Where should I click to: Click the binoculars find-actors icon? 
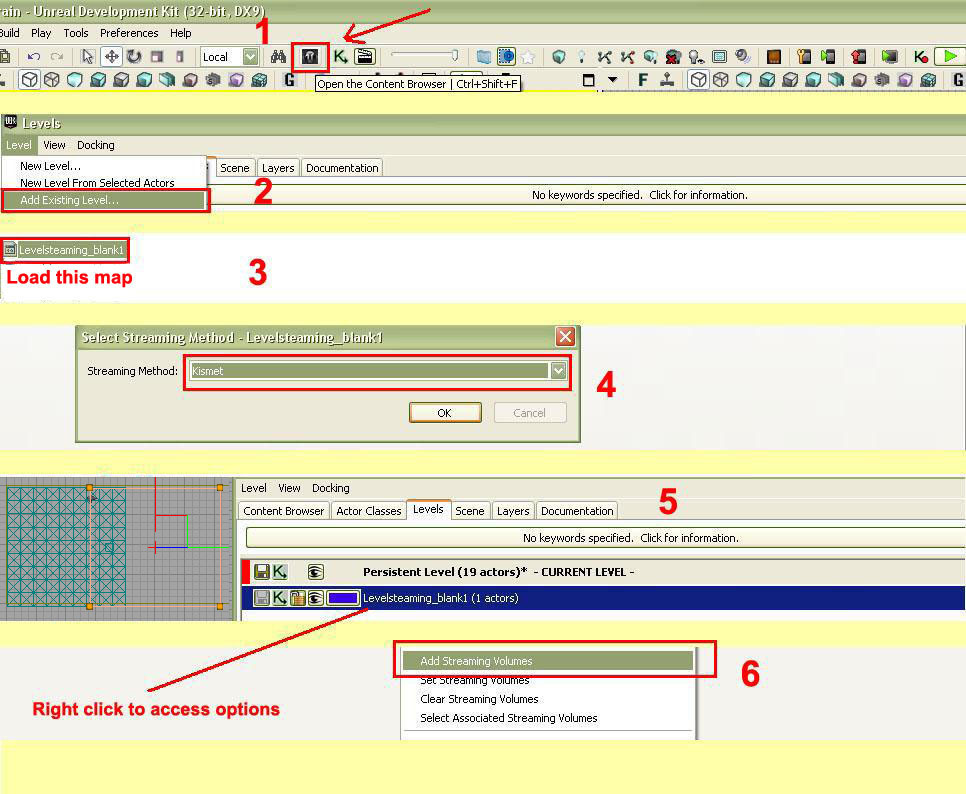tap(278, 57)
